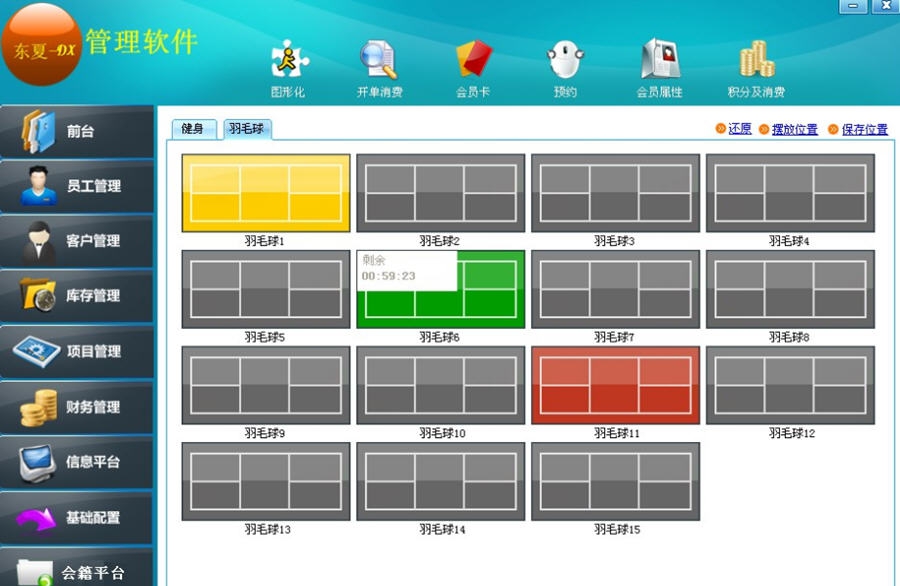Open 会员属性 member attributes

point(660,60)
